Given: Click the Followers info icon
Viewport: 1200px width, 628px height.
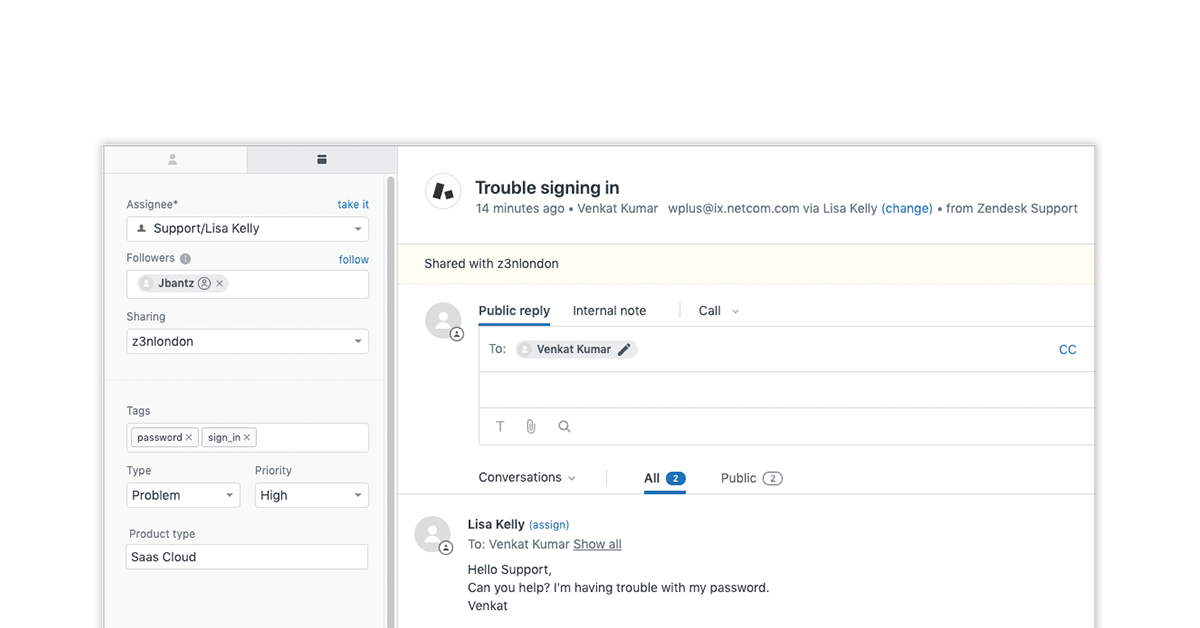Looking at the screenshot, I should (x=185, y=259).
